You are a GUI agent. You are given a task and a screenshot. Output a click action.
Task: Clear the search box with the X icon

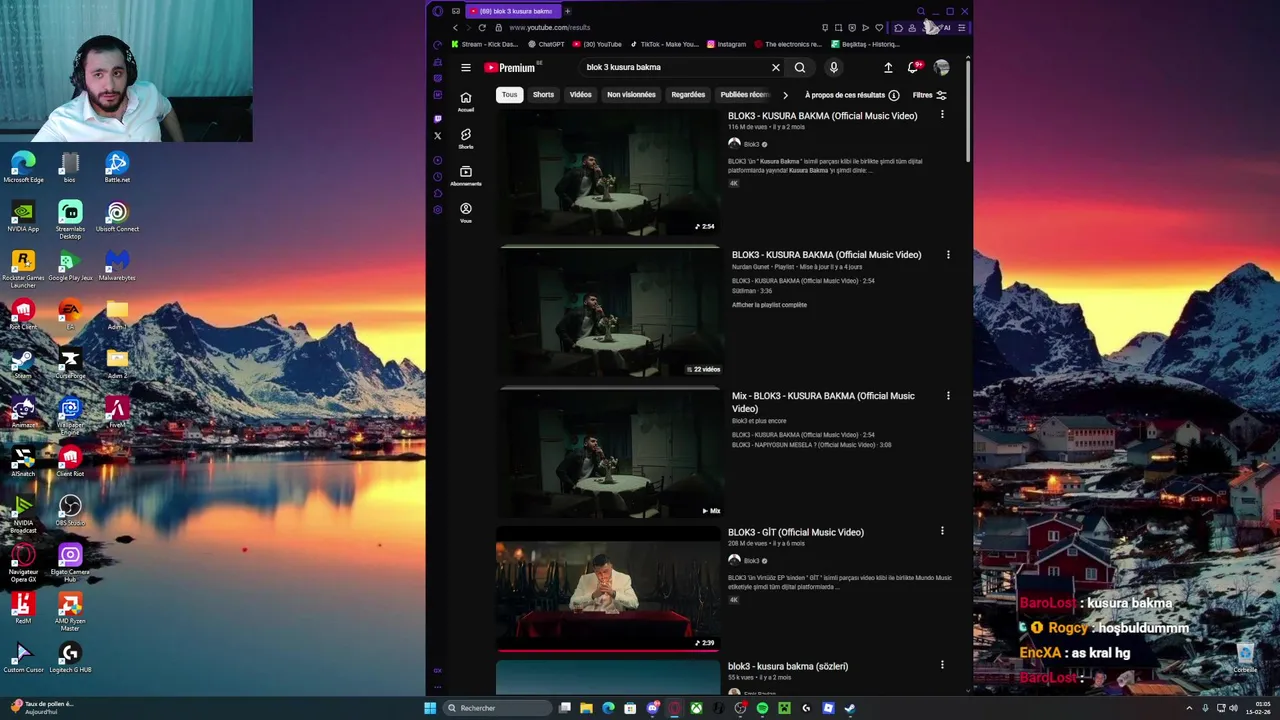pos(775,68)
